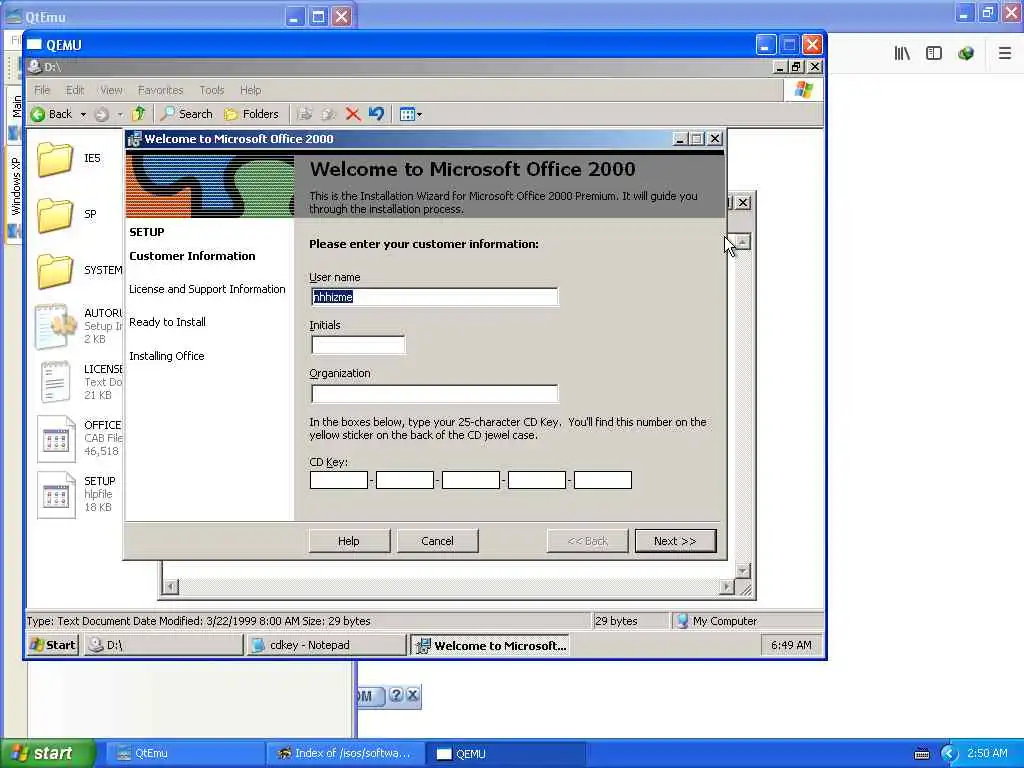
Task: Switch to QtEmu in host taskbar
Action: (185, 754)
